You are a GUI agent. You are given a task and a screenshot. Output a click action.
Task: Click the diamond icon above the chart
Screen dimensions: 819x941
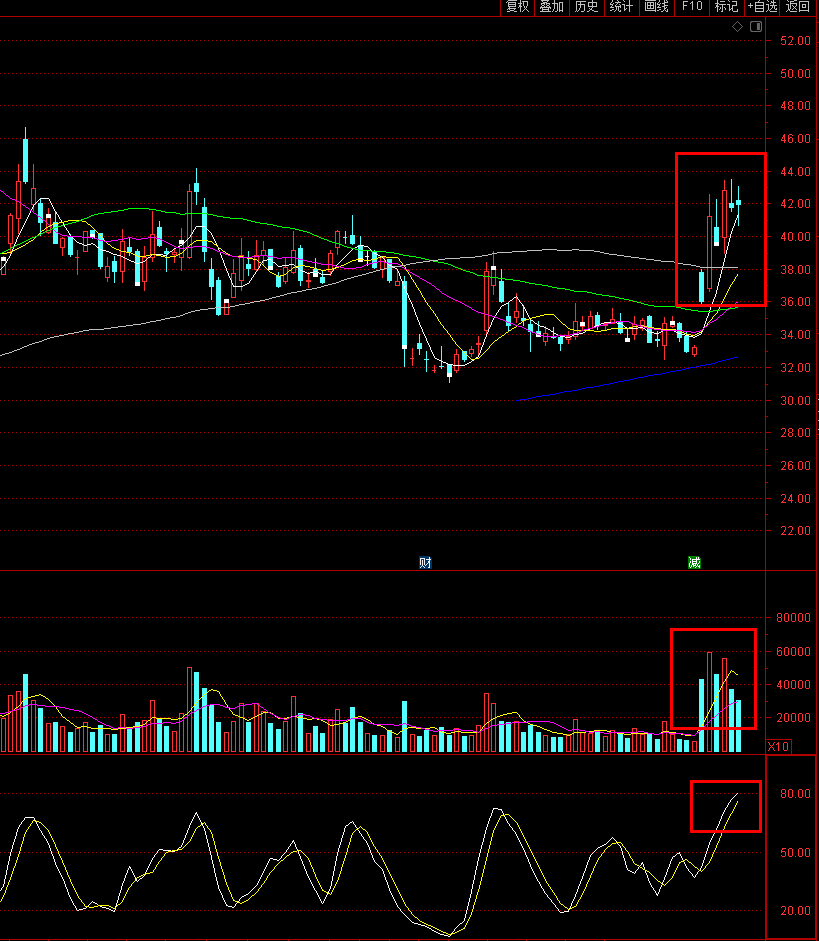click(737, 26)
